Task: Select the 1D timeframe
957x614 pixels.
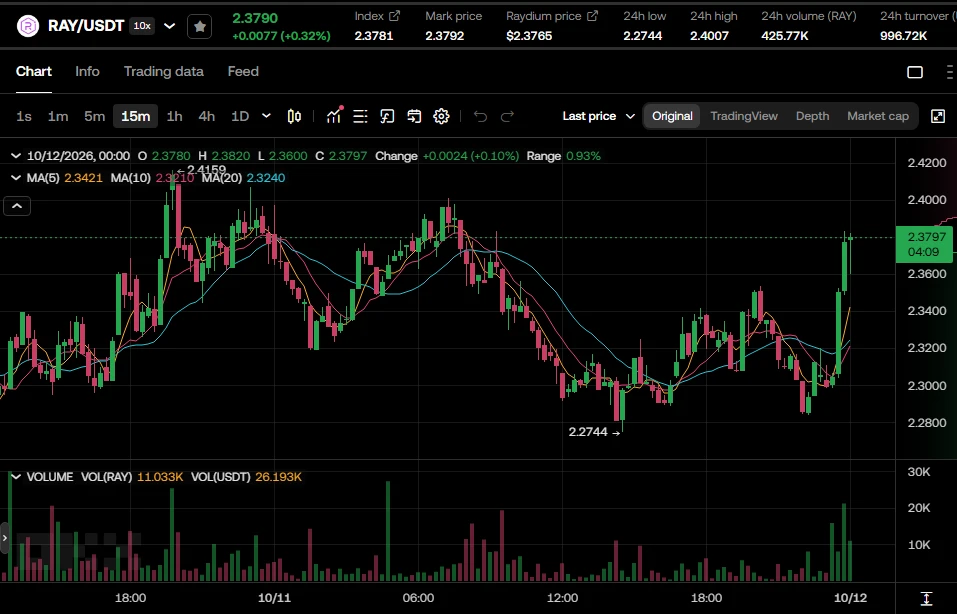Action: point(240,116)
